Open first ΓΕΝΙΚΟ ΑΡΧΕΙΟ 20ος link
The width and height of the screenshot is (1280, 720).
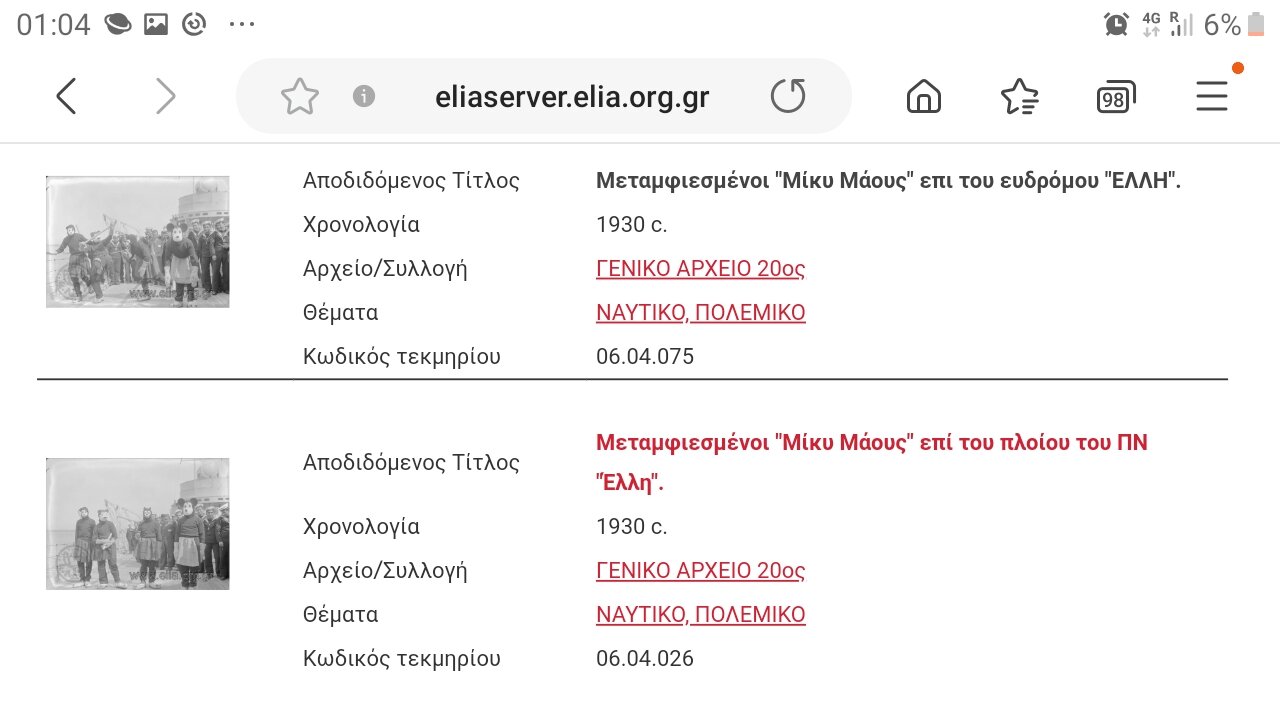700,269
